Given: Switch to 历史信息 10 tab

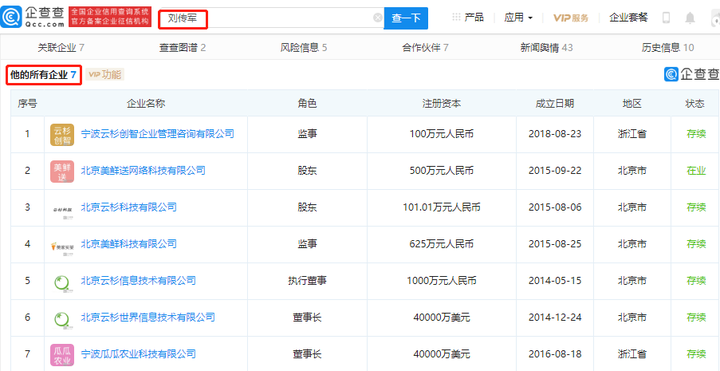Looking at the screenshot, I should click(668, 47).
